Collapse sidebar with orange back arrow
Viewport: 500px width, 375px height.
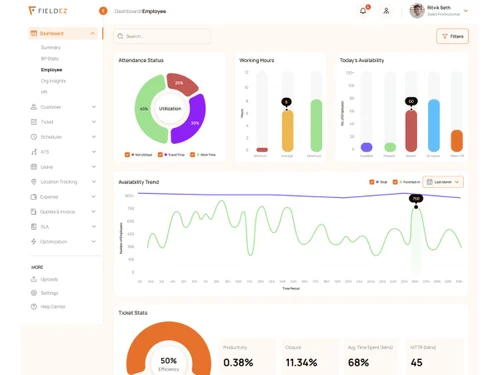pos(103,11)
